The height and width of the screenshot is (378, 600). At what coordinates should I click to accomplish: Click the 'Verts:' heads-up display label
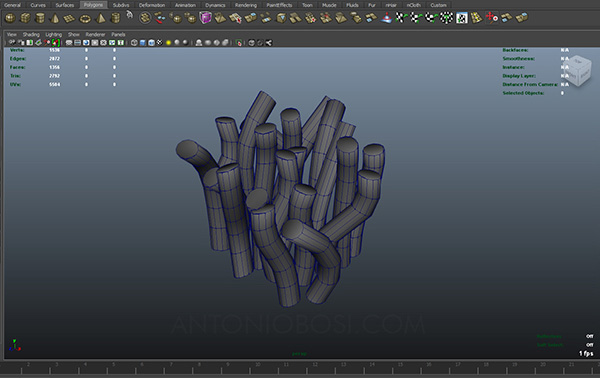coord(17,50)
